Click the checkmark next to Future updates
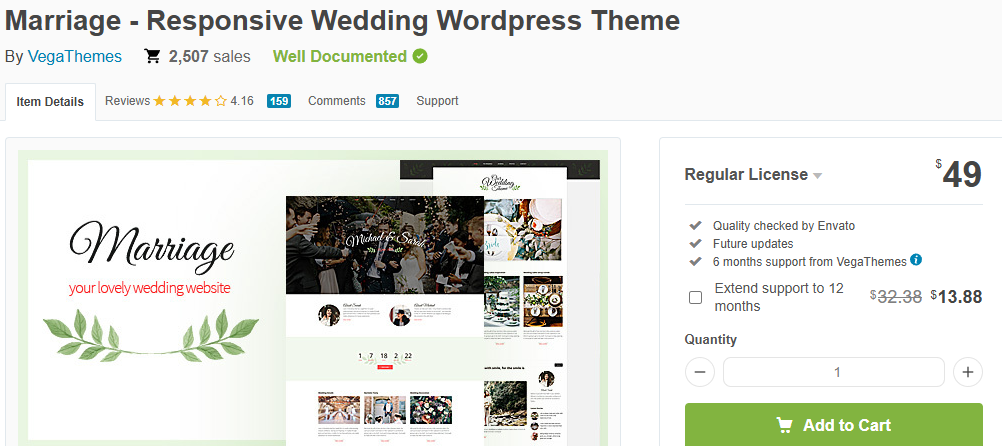 click(x=695, y=243)
